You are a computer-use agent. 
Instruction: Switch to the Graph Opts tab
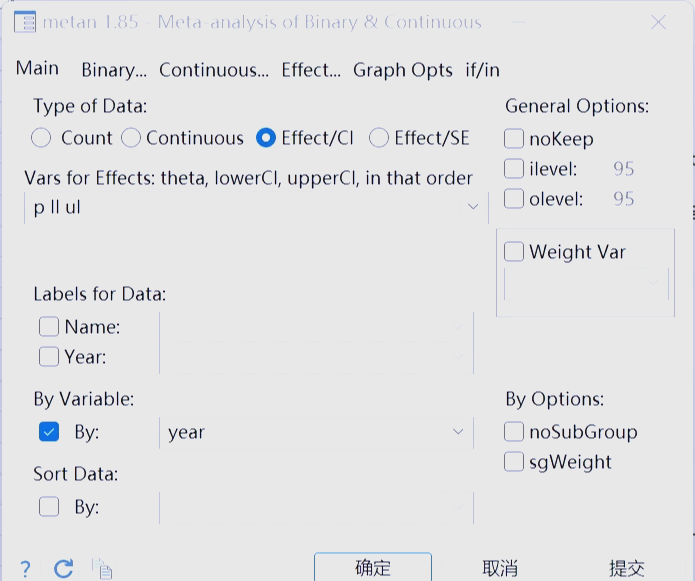402,70
